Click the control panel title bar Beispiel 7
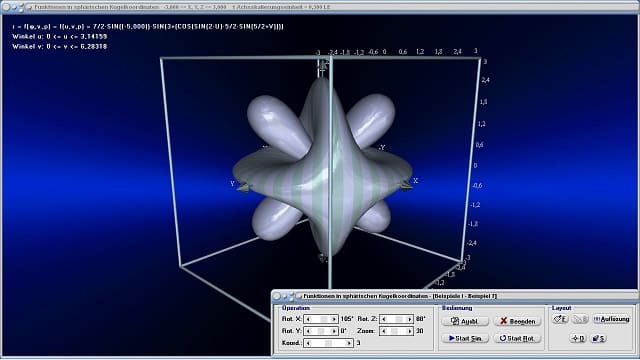 (454, 296)
